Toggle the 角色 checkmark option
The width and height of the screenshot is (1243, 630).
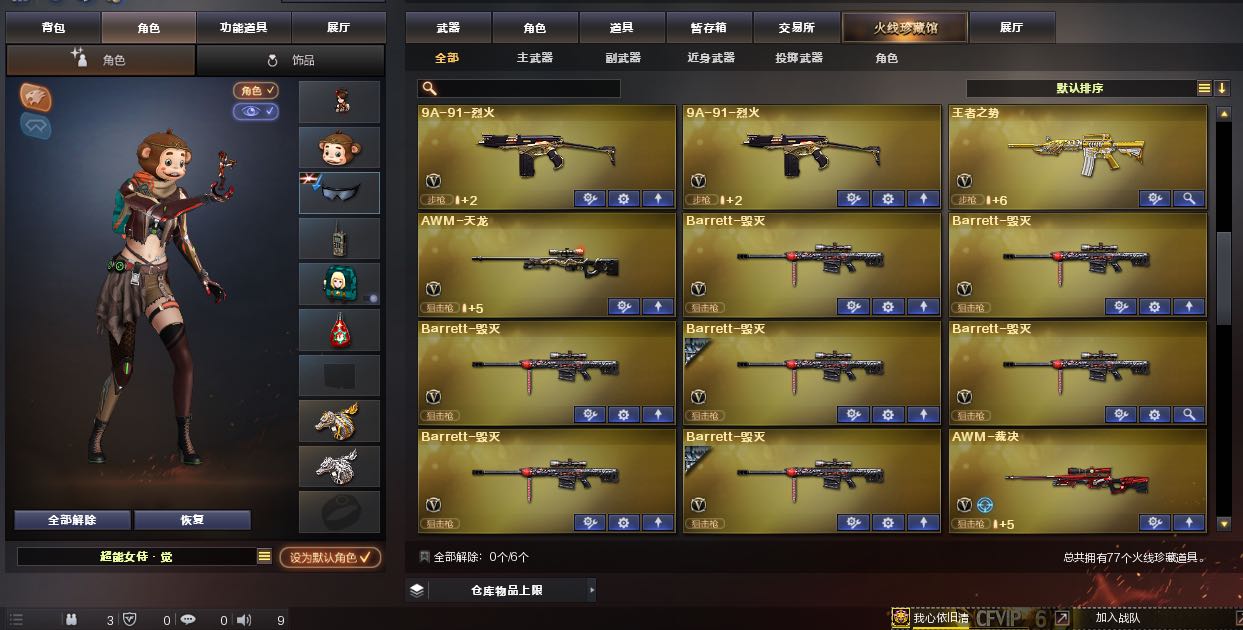256,91
